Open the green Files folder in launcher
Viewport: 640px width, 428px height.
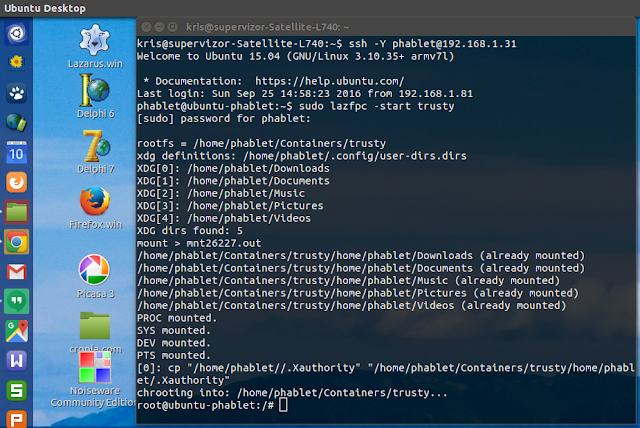point(16,212)
